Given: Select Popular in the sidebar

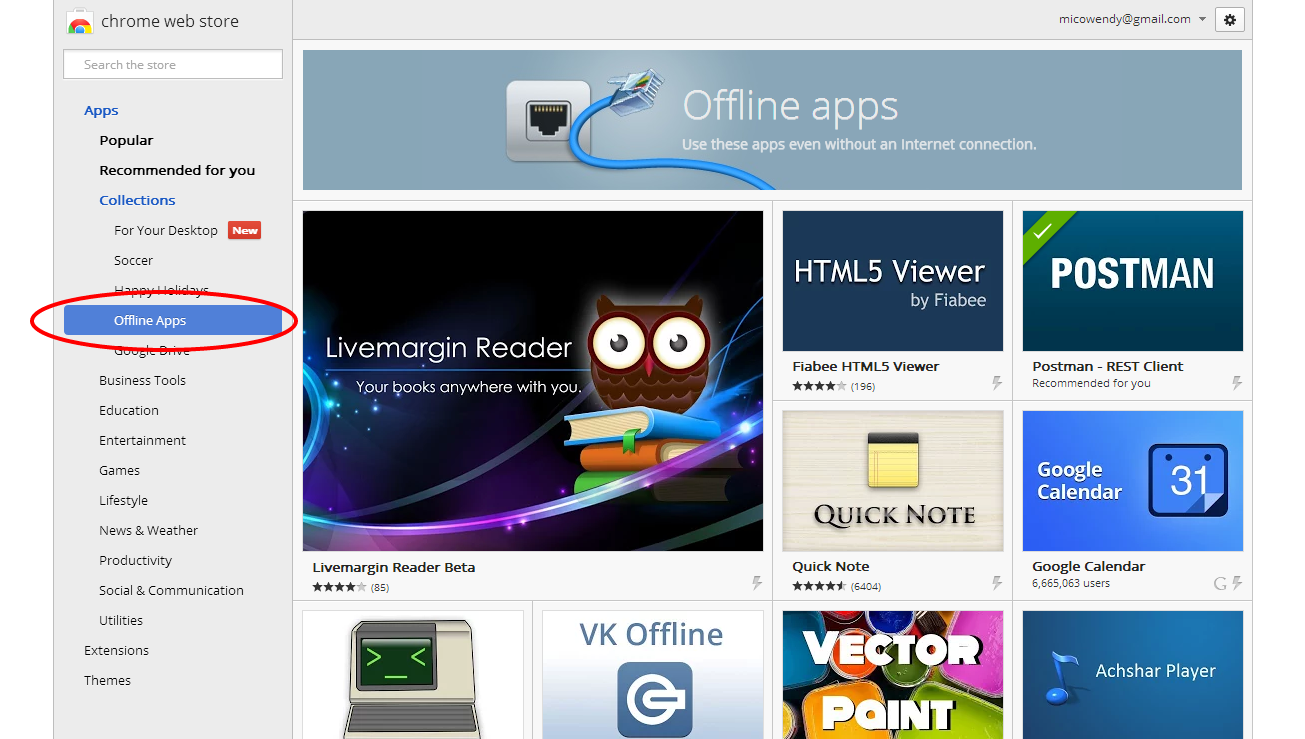Looking at the screenshot, I should click(x=126, y=141).
